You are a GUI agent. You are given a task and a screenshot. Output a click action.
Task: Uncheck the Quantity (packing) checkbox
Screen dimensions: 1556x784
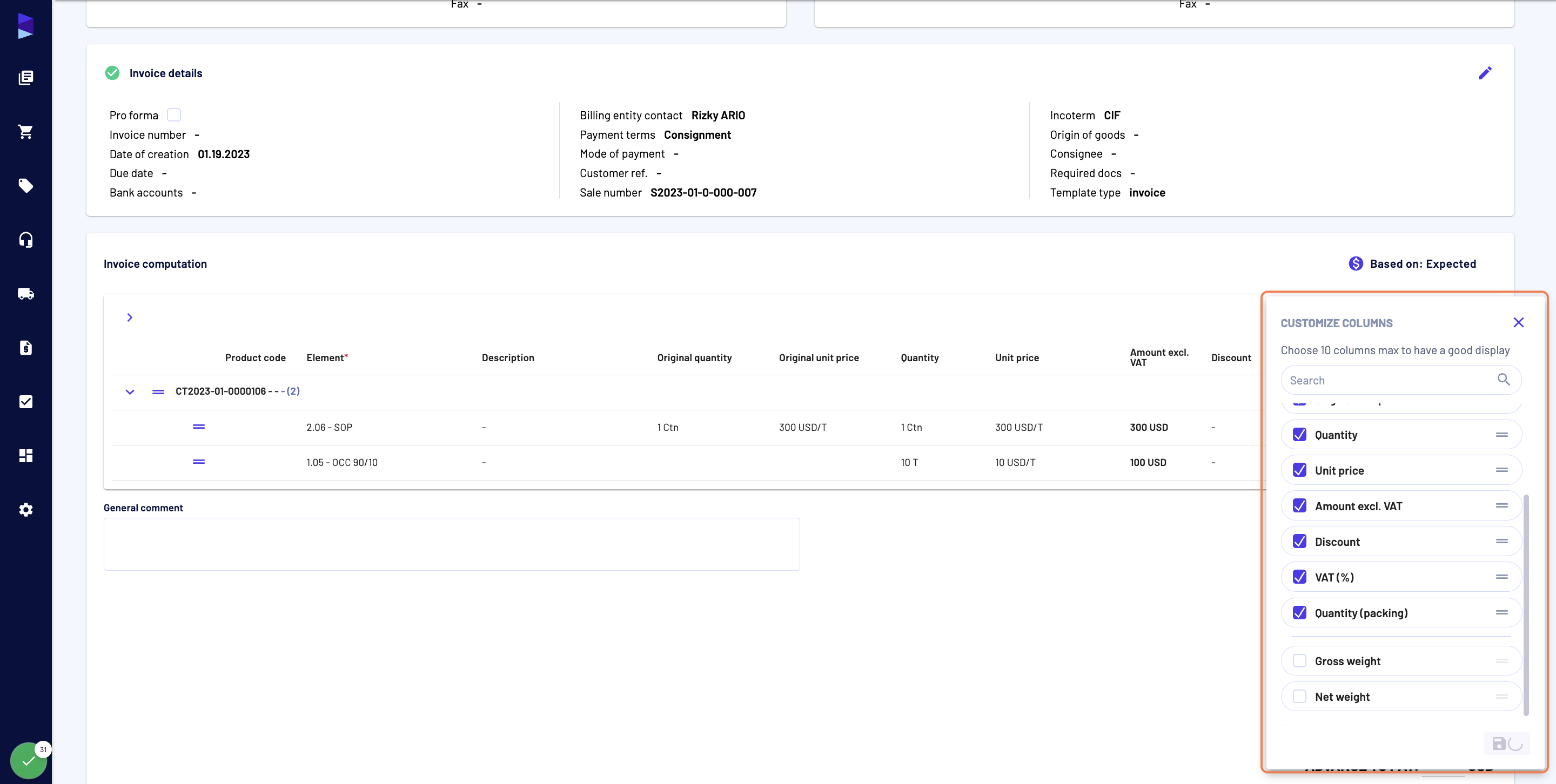(x=1299, y=613)
